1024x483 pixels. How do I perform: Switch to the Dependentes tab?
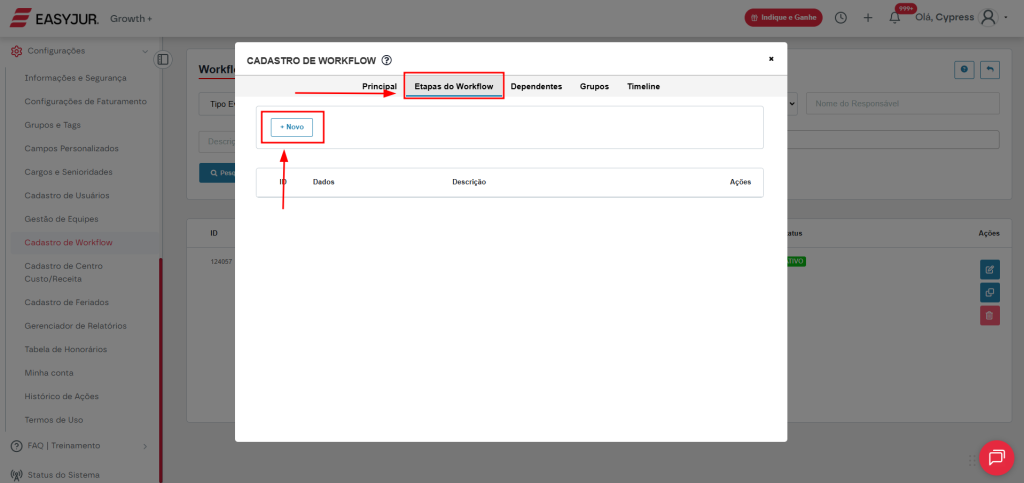536,87
